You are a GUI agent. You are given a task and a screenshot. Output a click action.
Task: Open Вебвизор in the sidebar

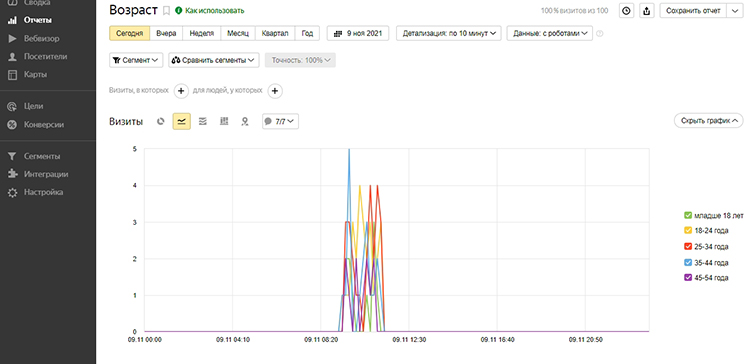click(x=42, y=39)
